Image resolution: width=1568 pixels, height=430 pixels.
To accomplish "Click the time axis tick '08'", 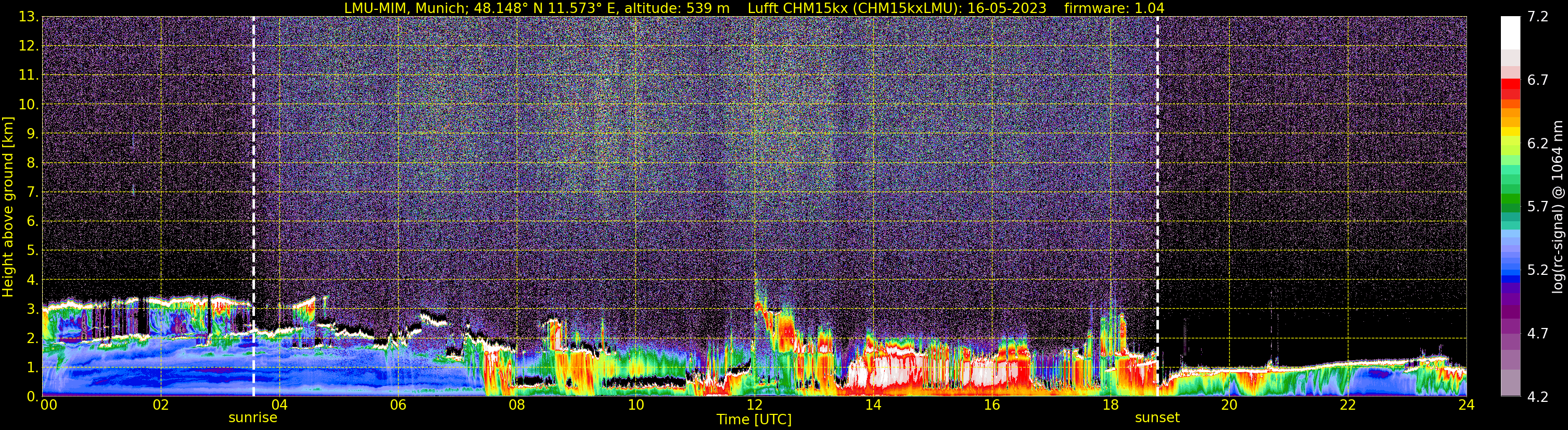I will (517, 405).
